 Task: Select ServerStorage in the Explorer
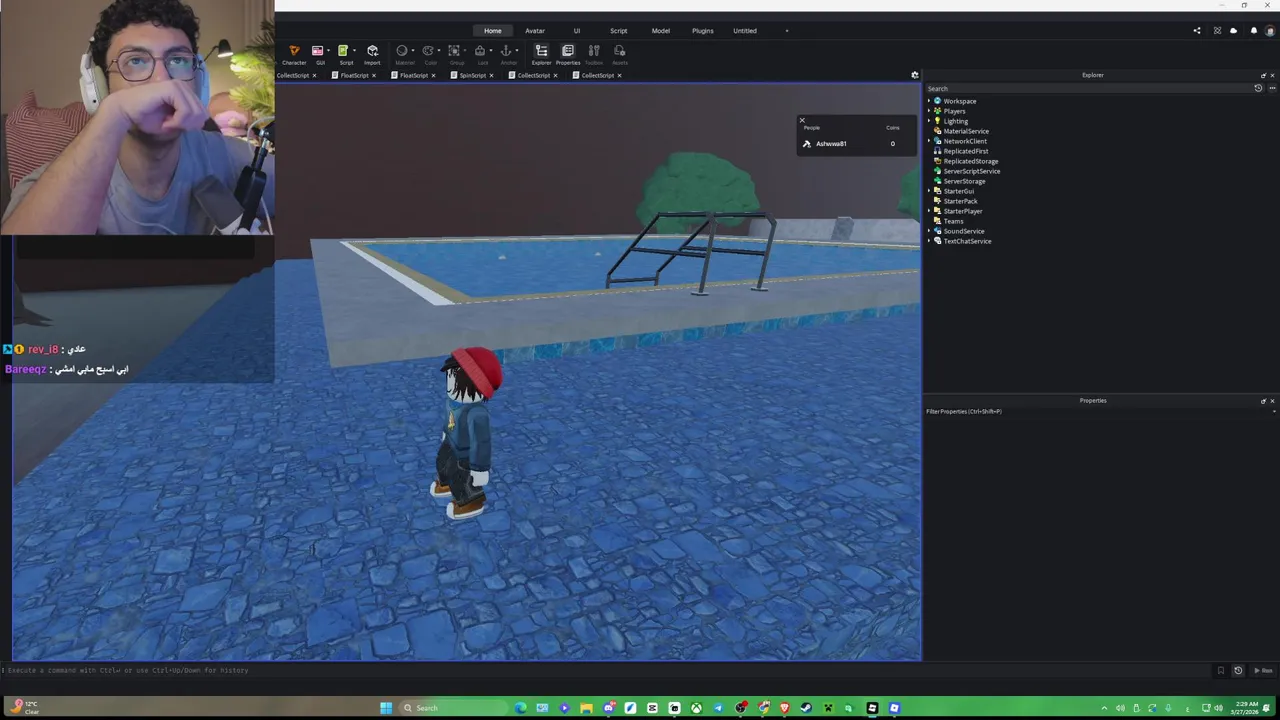click(964, 181)
